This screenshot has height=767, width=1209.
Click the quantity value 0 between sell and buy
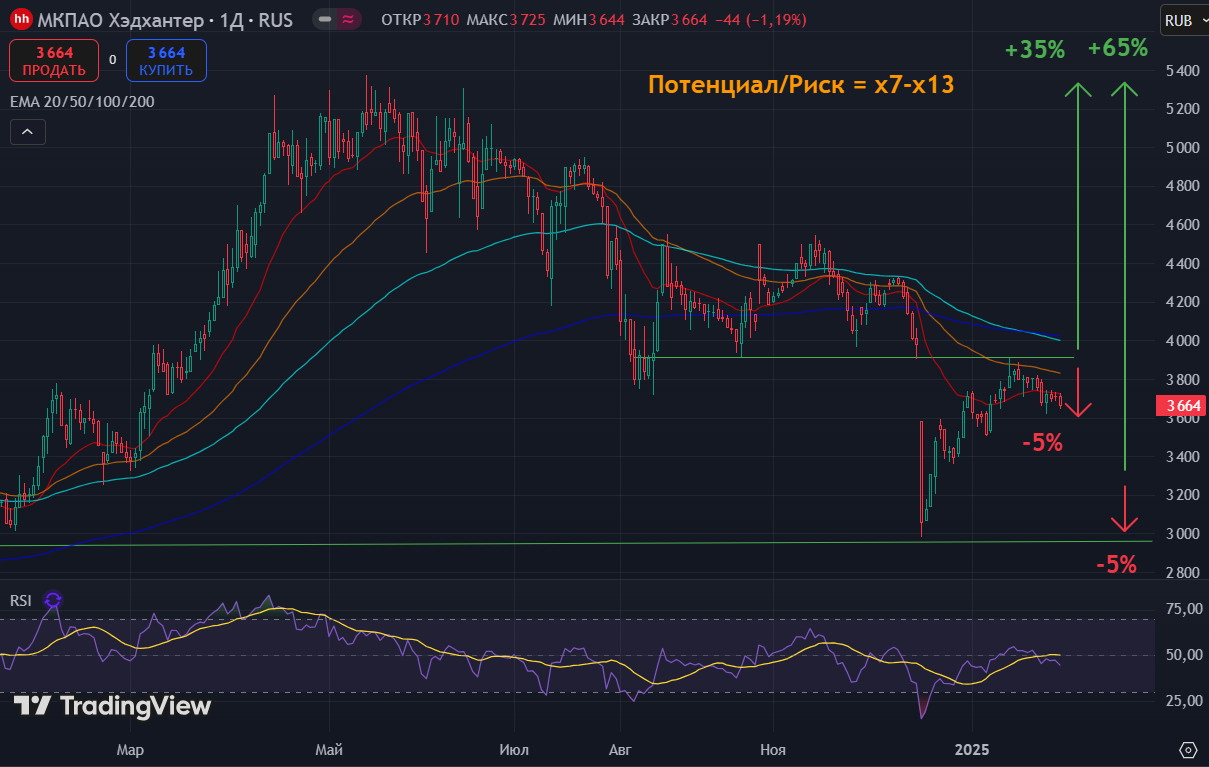tap(113, 60)
